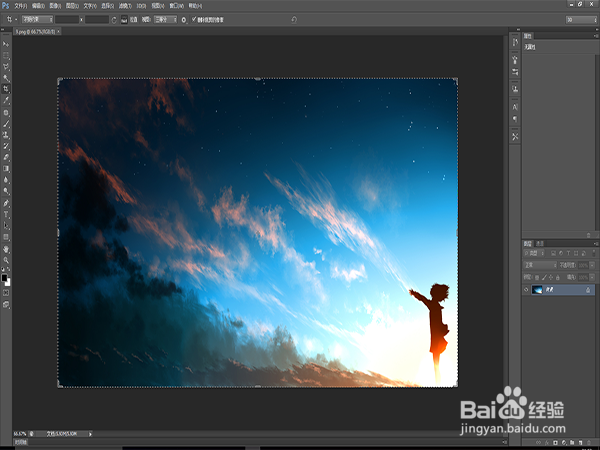Select the Blur tool
This screenshot has height=450, width=600.
(x=6, y=180)
